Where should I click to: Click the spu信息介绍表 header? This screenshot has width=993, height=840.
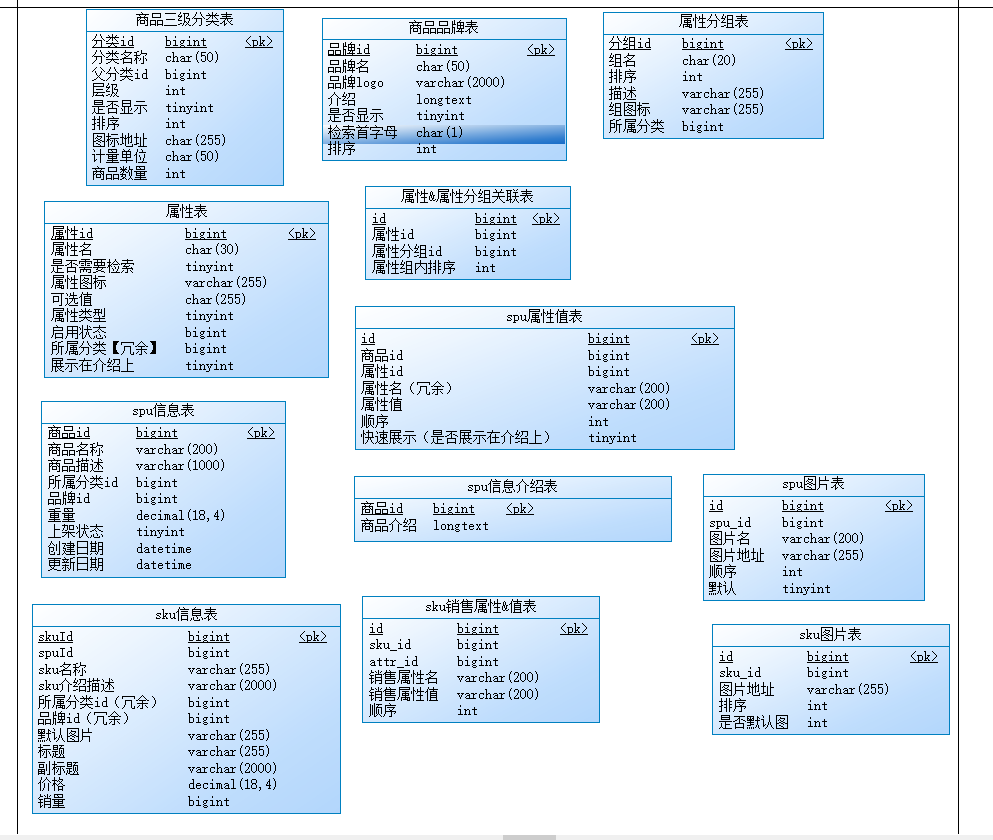pos(512,487)
